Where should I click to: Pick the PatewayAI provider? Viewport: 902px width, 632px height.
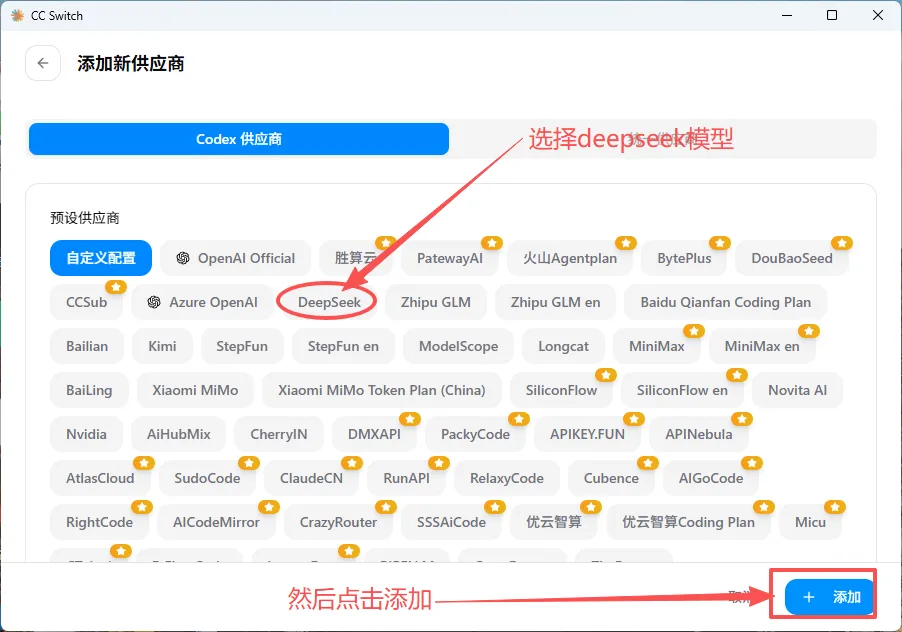coord(450,258)
